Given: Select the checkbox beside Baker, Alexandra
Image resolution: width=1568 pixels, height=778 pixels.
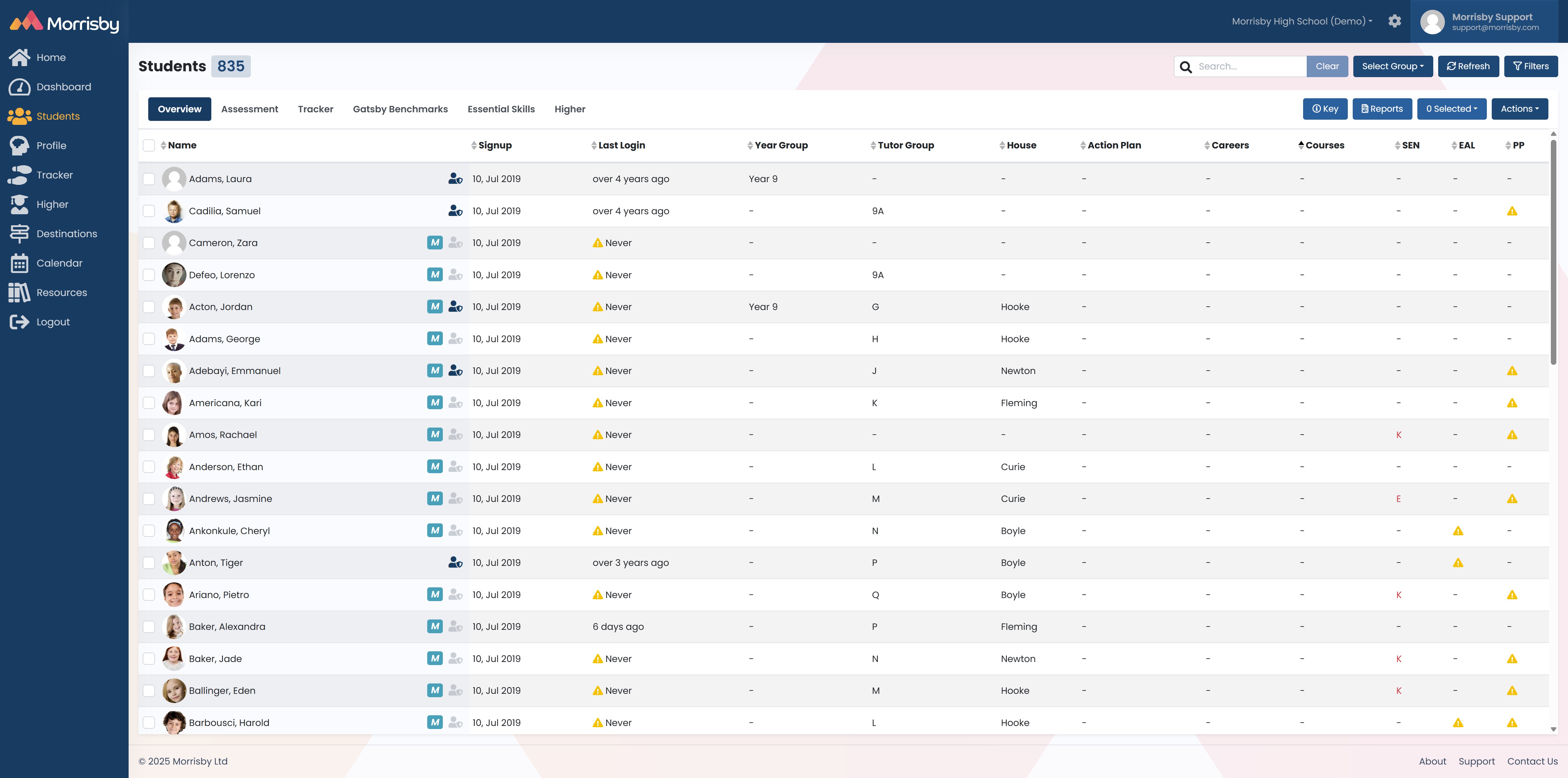Looking at the screenshot, I should pos(149,627).
